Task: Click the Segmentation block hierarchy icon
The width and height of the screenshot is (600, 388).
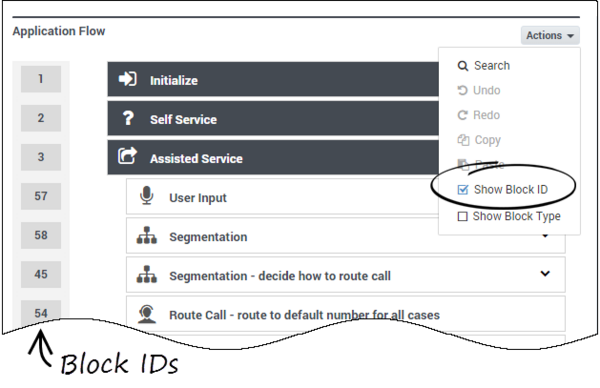Action: click(147, 235)
